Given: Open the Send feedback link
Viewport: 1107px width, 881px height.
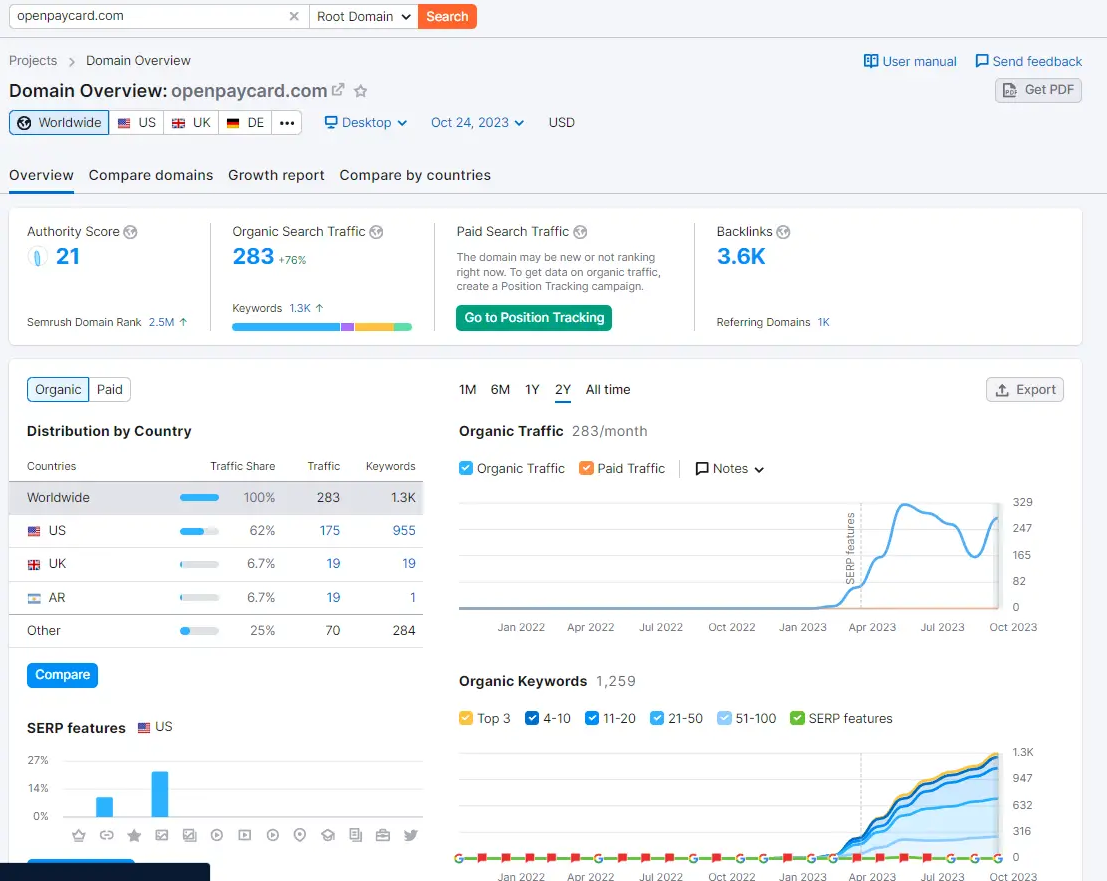Looking at the screenshot, I should (x=1028, y=61).
